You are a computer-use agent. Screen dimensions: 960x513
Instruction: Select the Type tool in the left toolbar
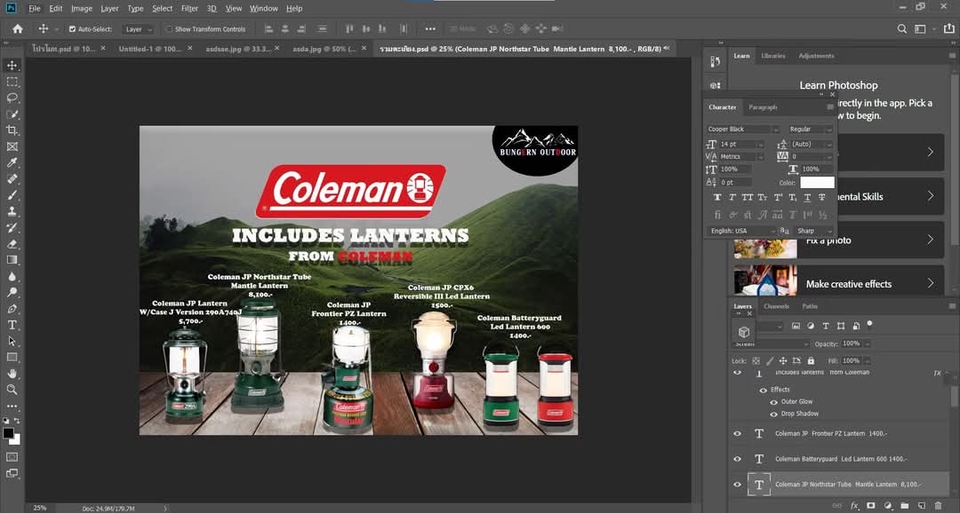click(x=12, y=325)
